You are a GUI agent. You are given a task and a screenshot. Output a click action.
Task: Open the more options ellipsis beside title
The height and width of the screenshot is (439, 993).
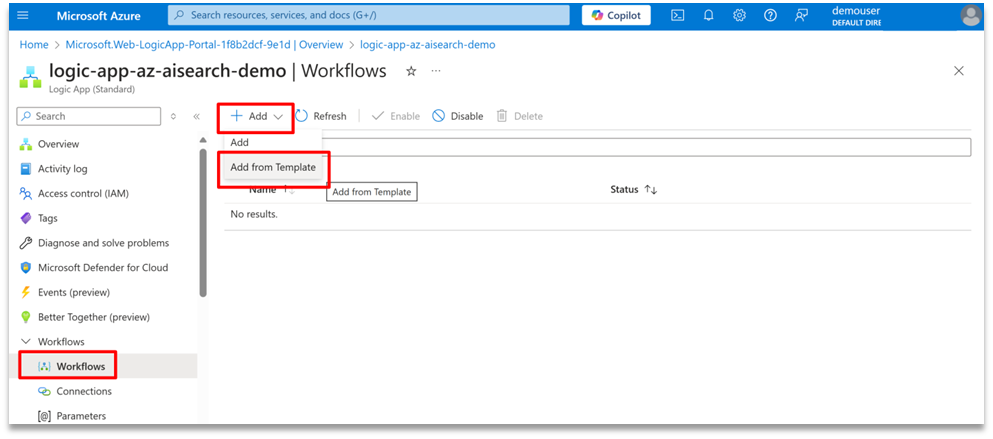click(436, 71)
